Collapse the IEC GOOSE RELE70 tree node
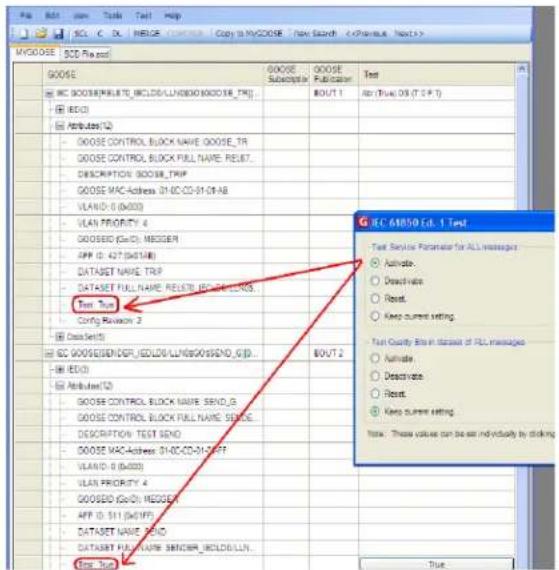 (x=49, y=93)
